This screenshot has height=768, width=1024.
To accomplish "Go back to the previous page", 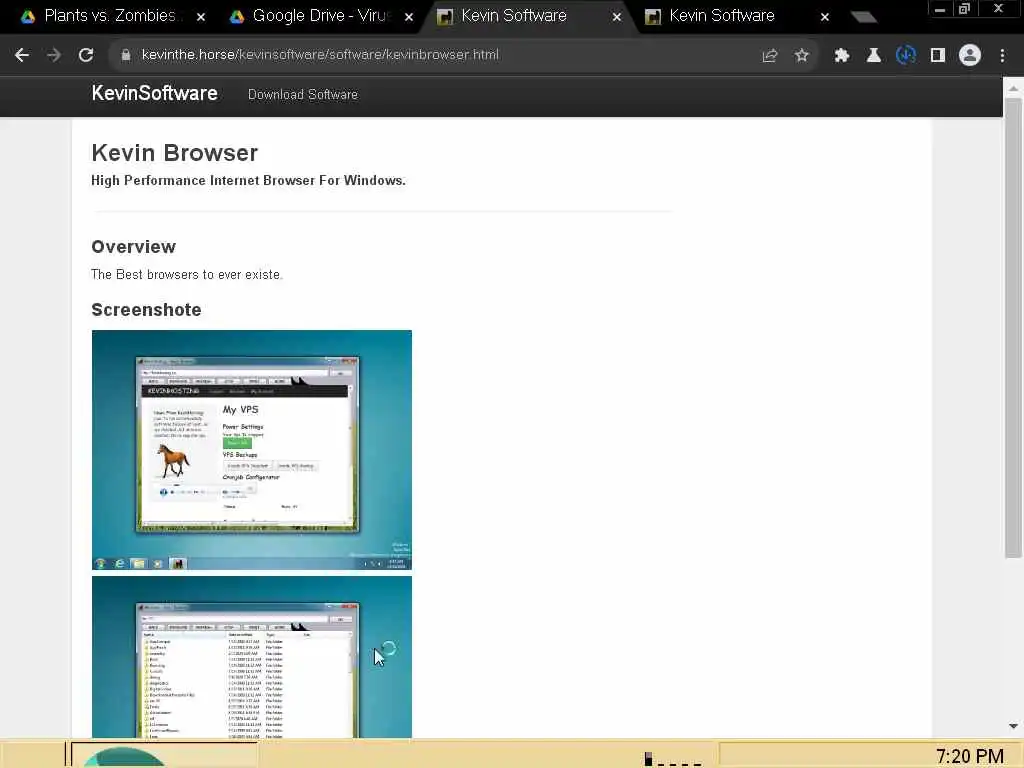I will (x=22, y=56).
